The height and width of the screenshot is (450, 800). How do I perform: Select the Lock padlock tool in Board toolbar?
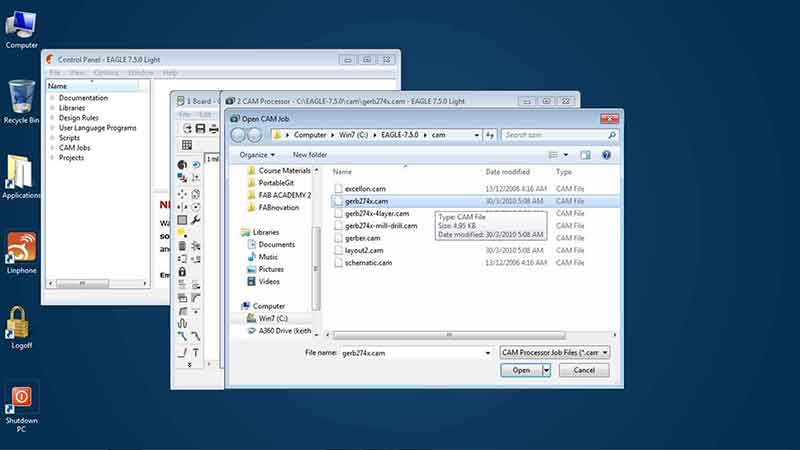tap(182, 271)
